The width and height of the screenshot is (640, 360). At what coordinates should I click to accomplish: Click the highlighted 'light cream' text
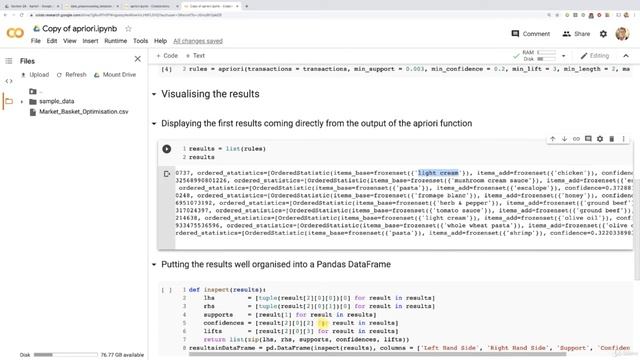[x=438, y=173]
